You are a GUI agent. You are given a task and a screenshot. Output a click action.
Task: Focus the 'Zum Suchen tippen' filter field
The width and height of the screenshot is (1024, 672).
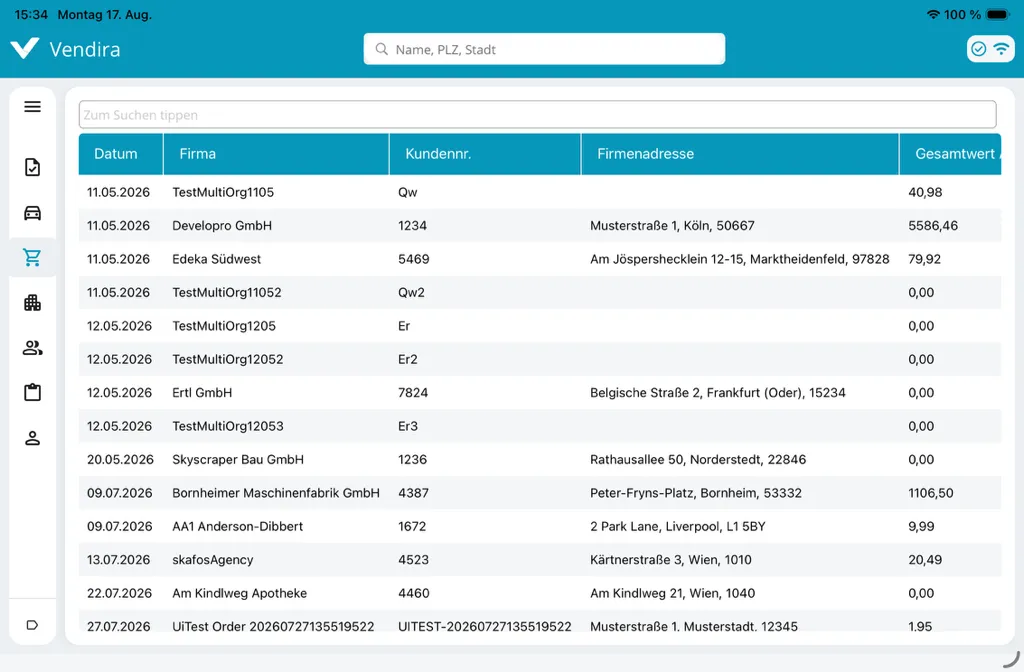click(x=537, y=115)
